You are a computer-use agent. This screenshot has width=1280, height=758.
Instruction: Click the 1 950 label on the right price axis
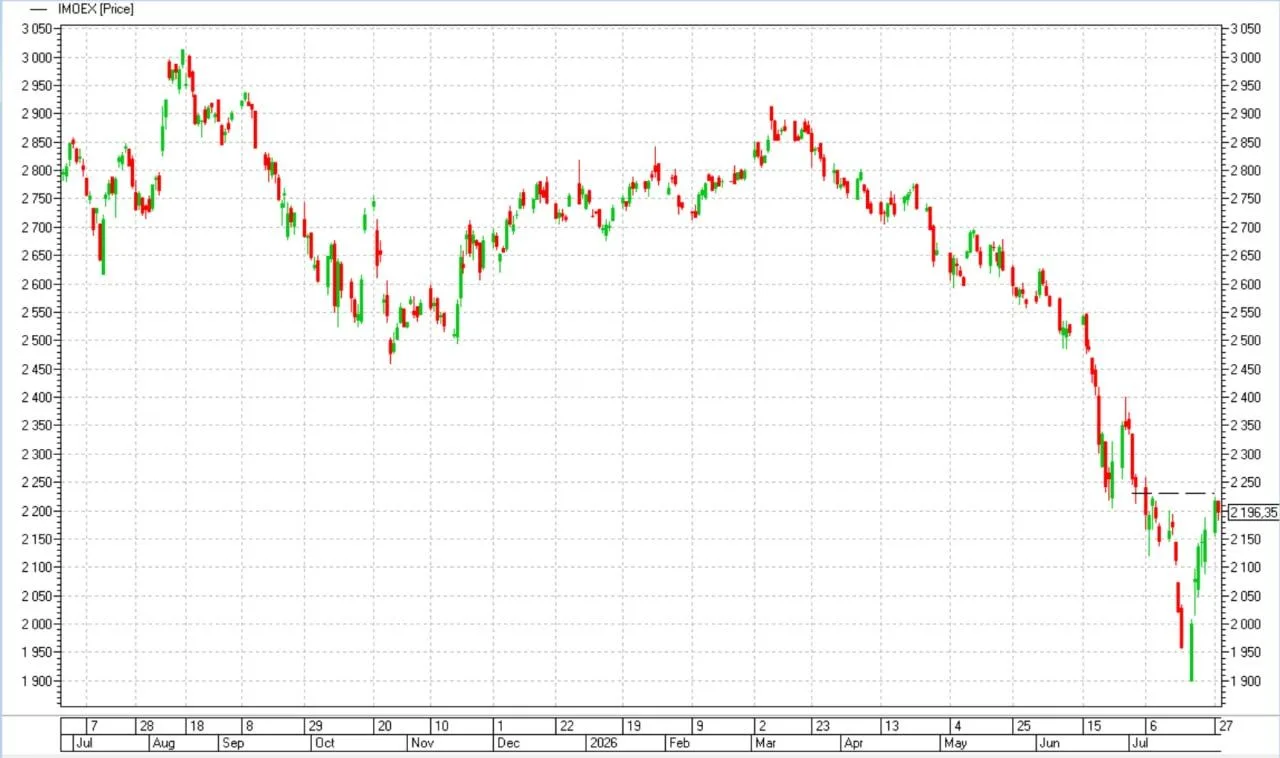pyautogui.click(x=1244, y=653)
